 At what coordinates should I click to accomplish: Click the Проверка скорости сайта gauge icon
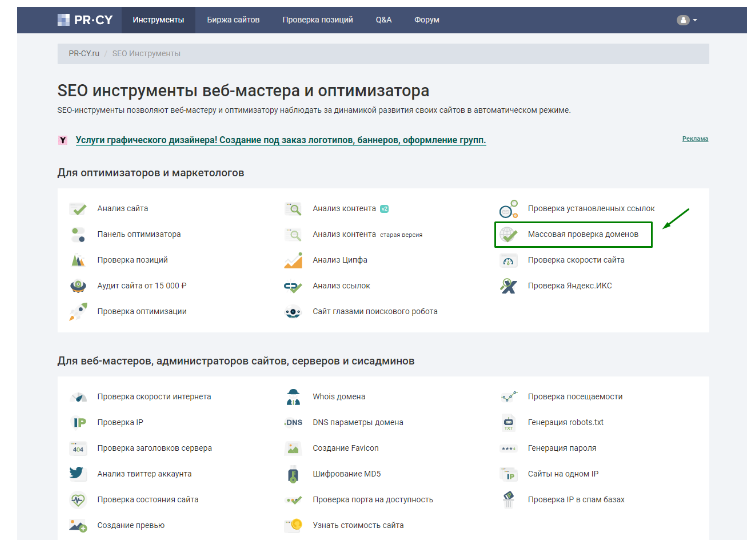click(x=508, y=260)
